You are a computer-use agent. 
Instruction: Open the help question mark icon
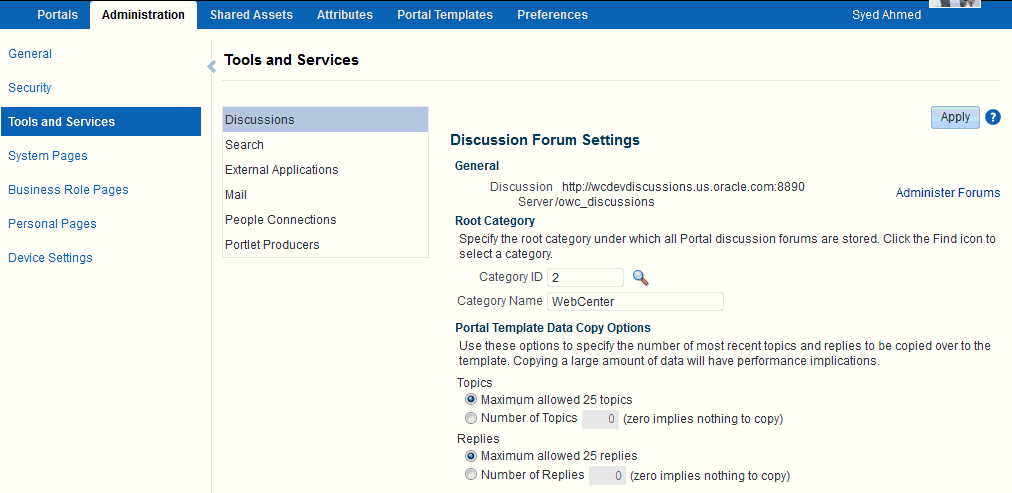[993, 117]
